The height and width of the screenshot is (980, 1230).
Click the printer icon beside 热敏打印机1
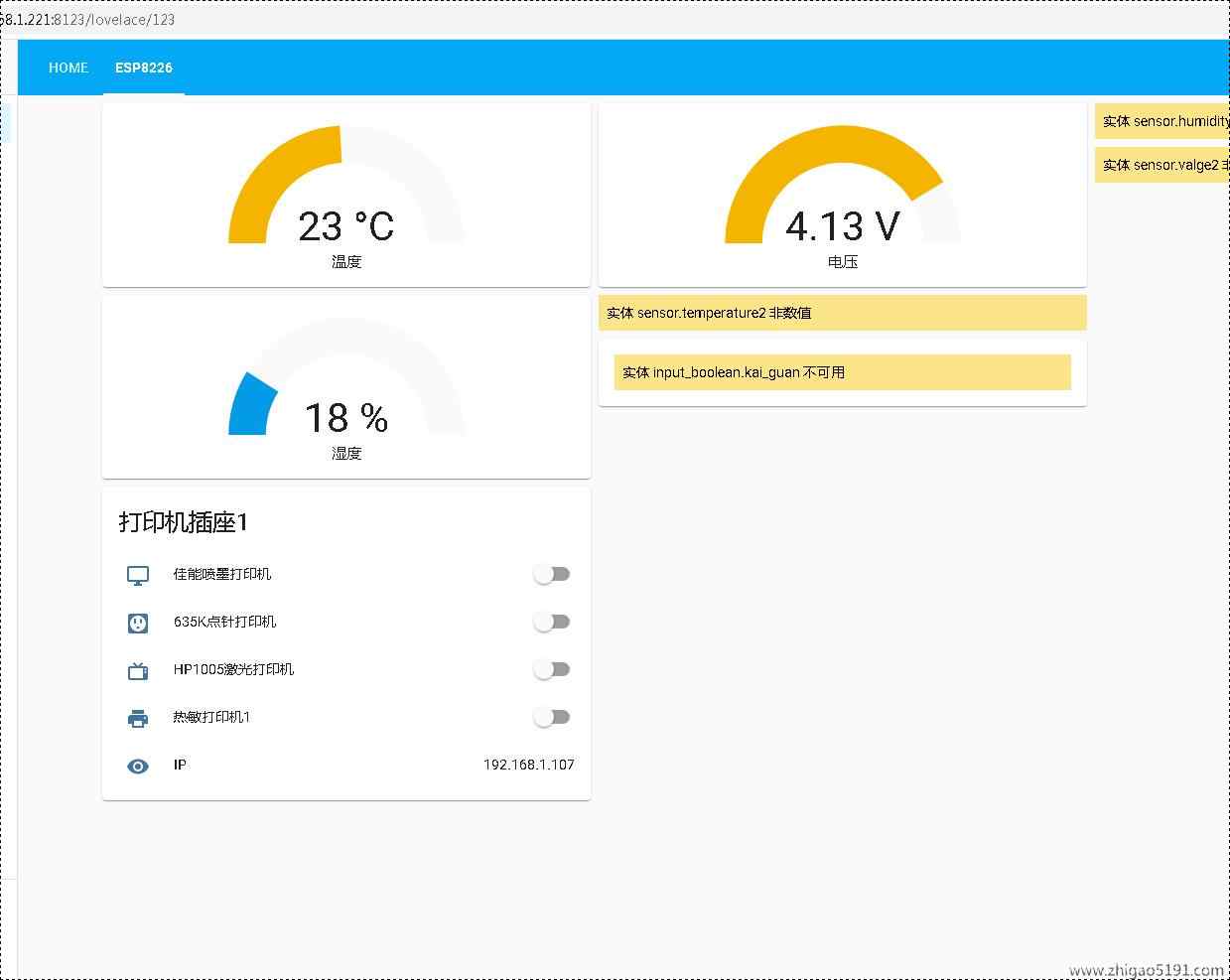[138, 718]
